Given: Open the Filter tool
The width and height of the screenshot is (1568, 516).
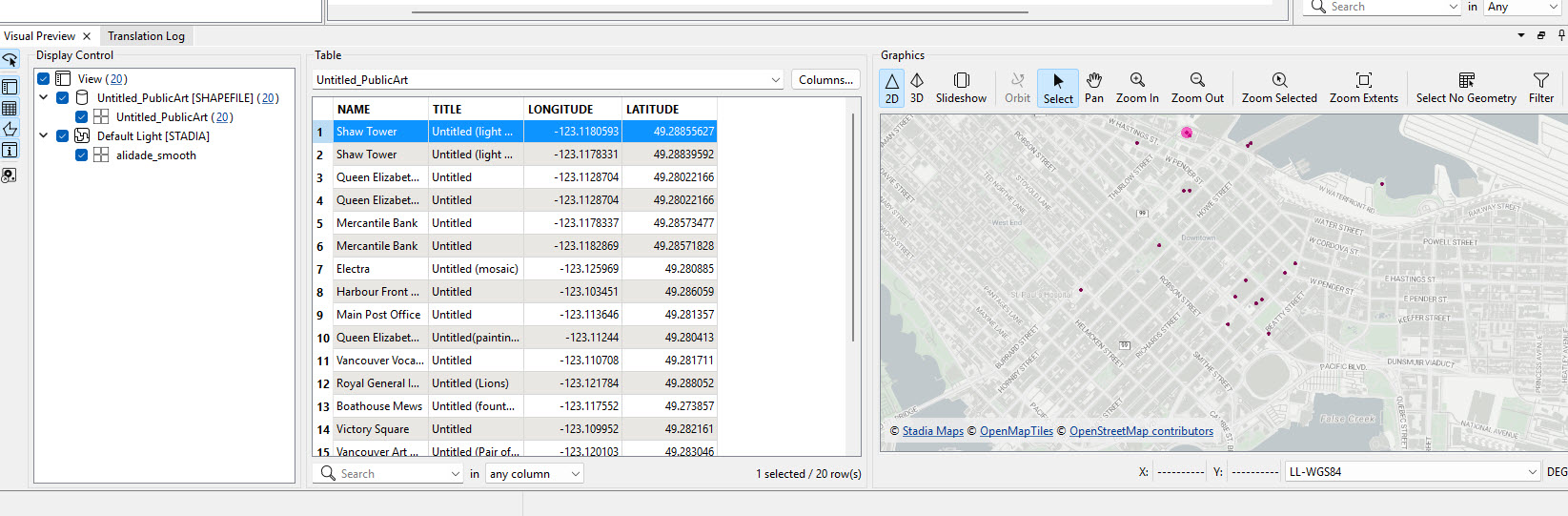Looking at the screenshot, I should click(x=1541, y=88).
